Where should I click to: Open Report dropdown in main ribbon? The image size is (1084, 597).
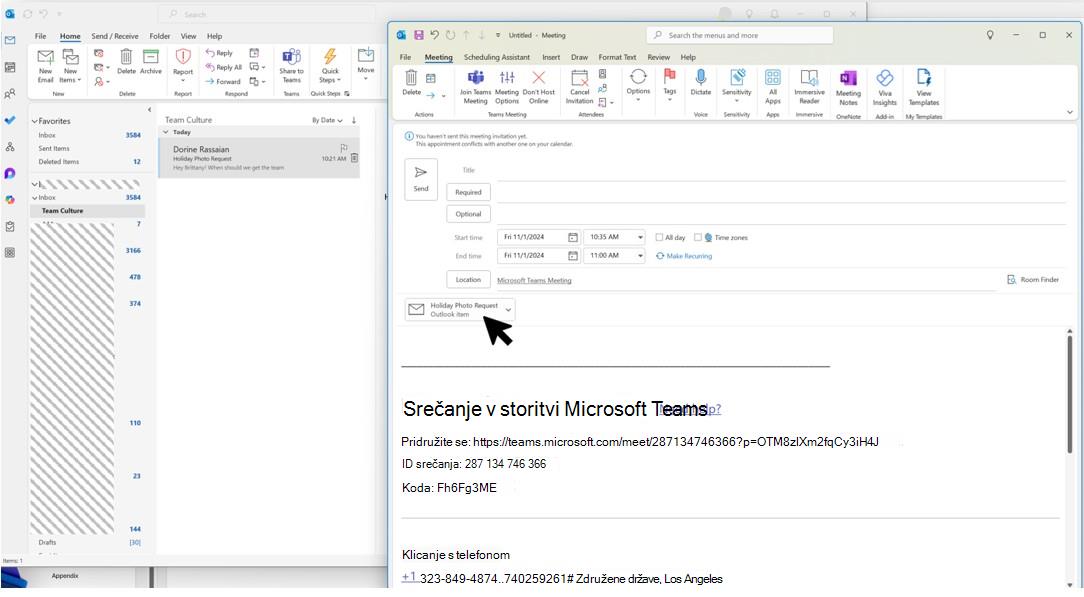[x=183, y=66]
